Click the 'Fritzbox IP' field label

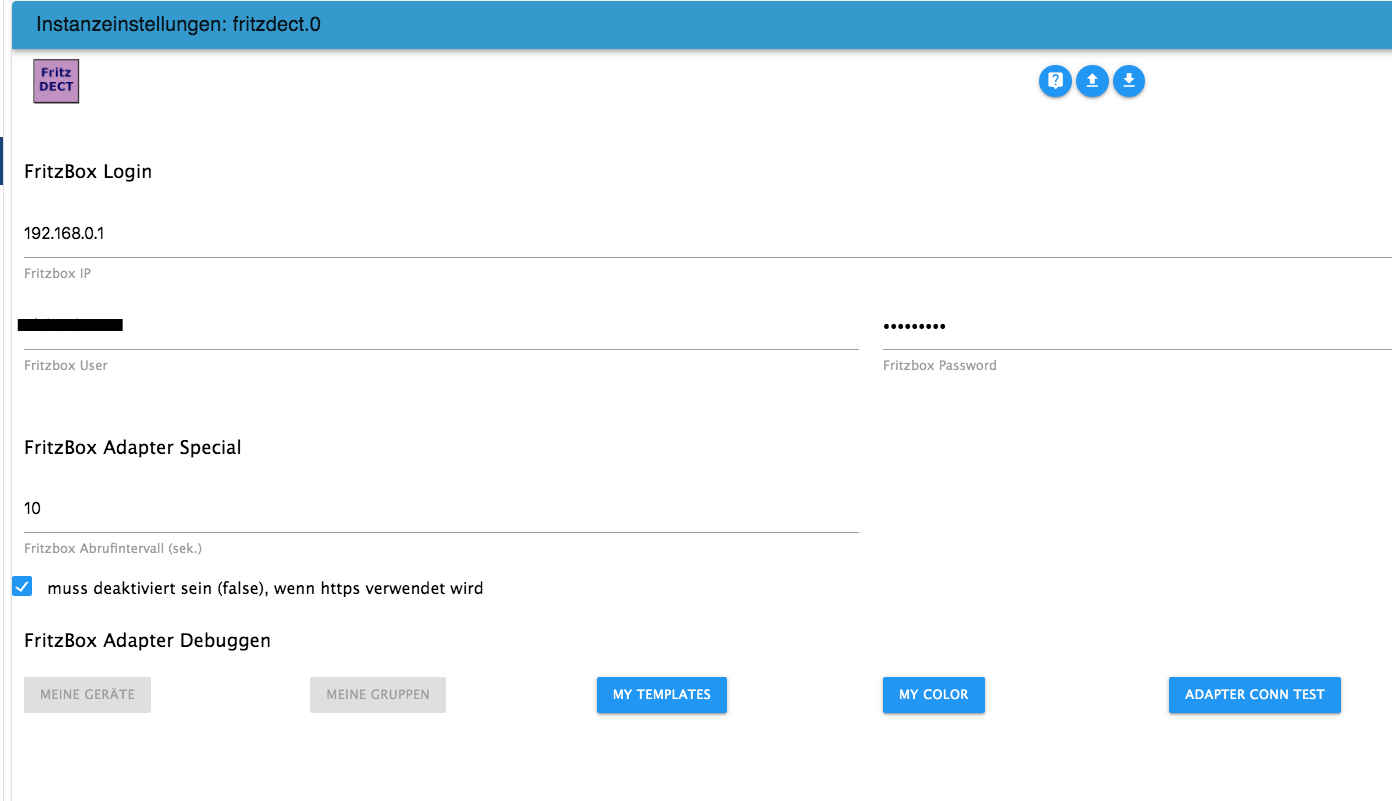click(x=57, y=273)
